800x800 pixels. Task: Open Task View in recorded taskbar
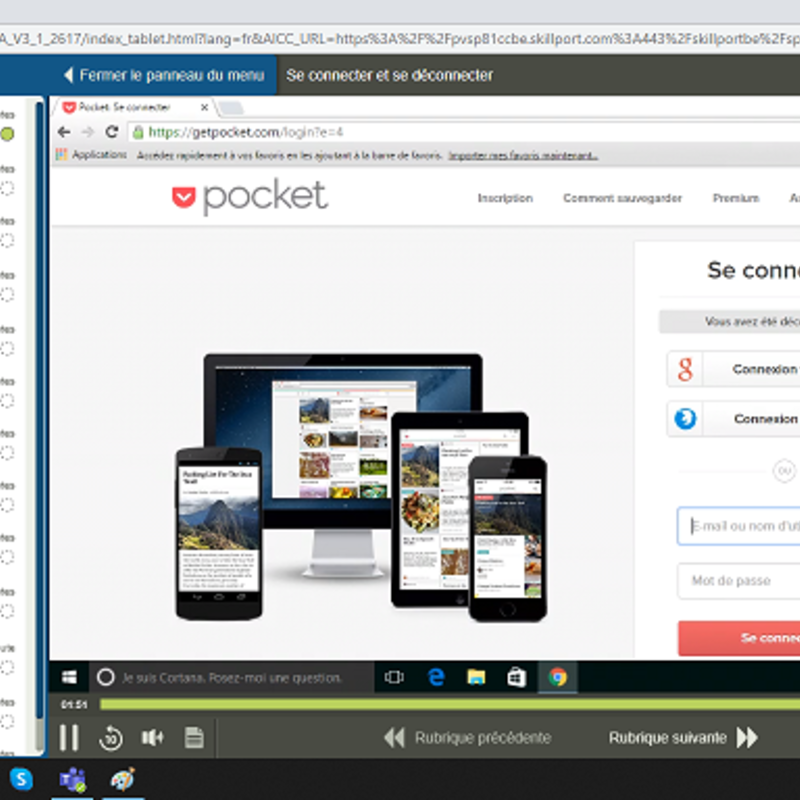pyautogui.click(x=394, y=677)
